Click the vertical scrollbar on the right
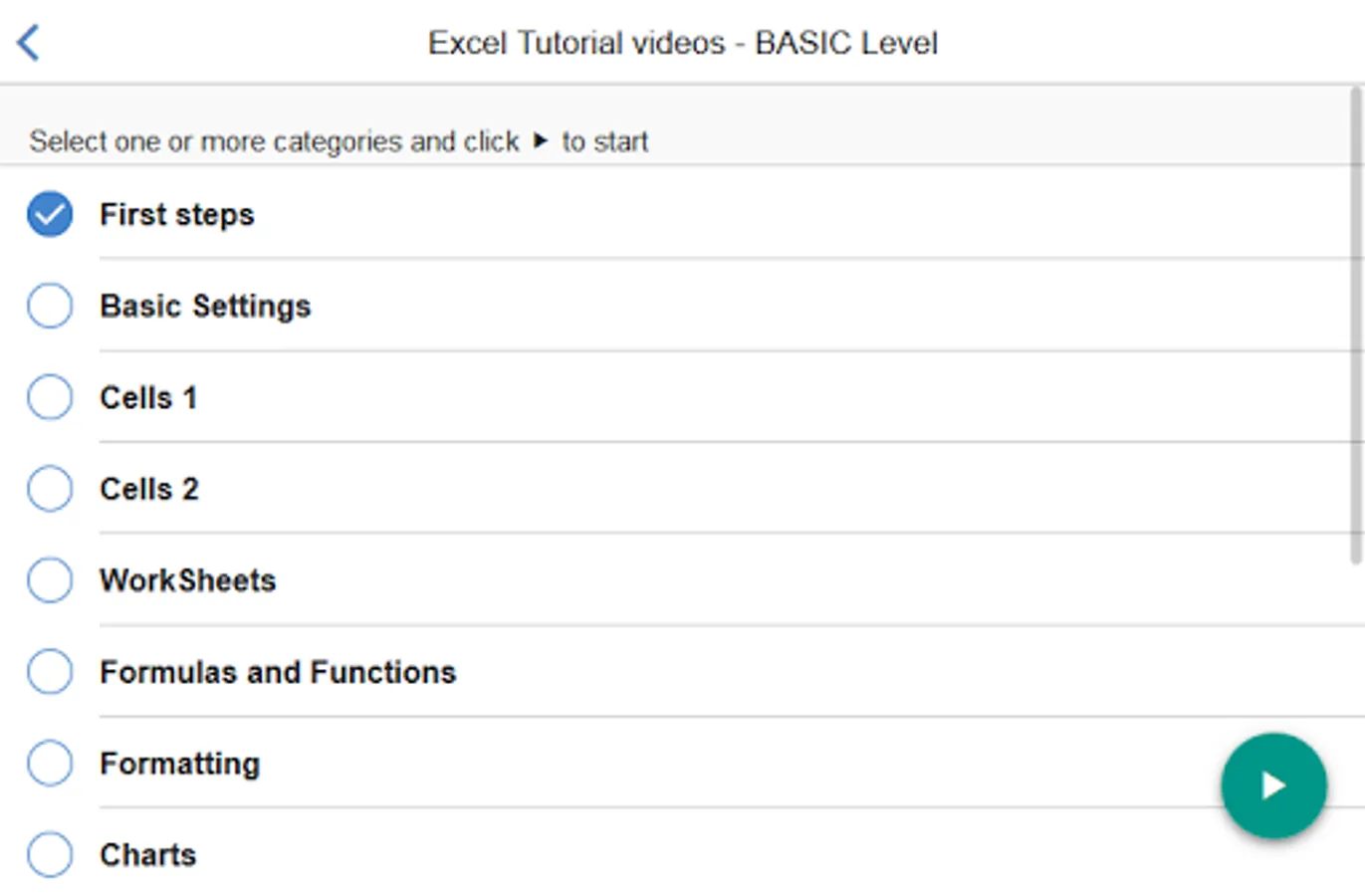 click(x=1355, y=329)
